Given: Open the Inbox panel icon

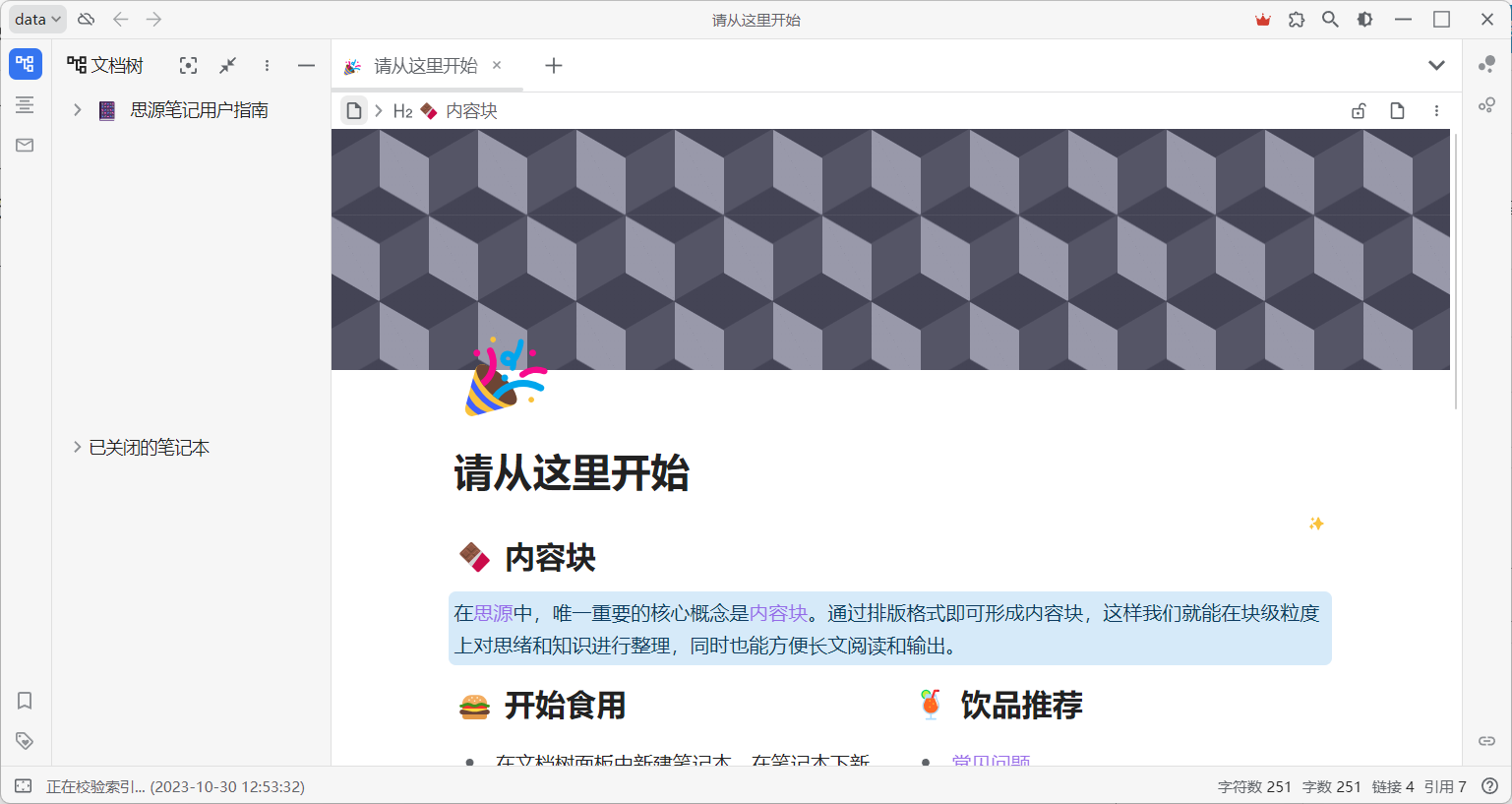Looking at the screenshot, I should (x=25, y=146).
